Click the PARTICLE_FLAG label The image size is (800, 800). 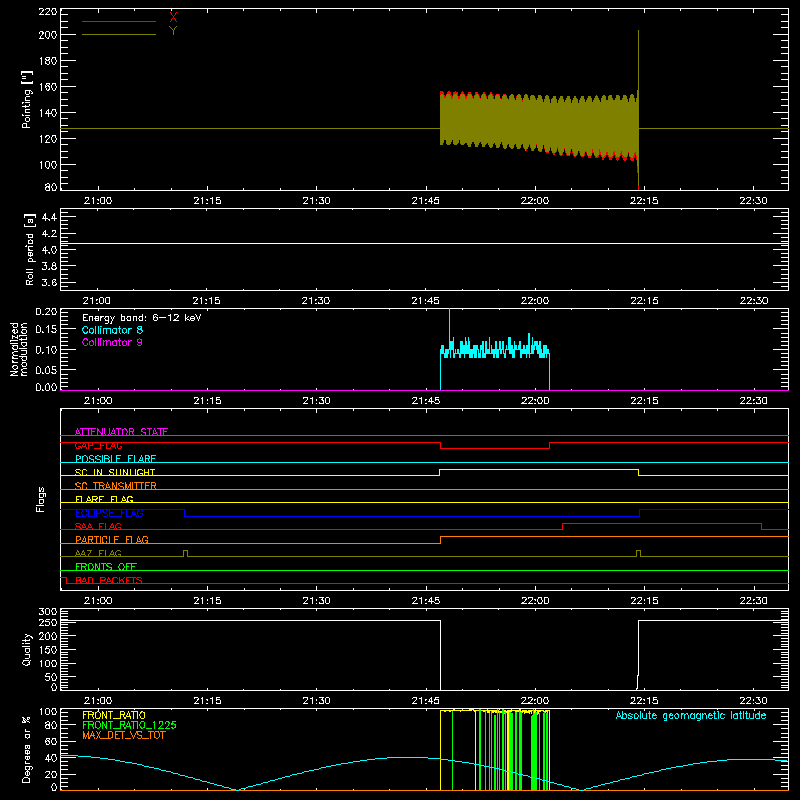(112, 539)
